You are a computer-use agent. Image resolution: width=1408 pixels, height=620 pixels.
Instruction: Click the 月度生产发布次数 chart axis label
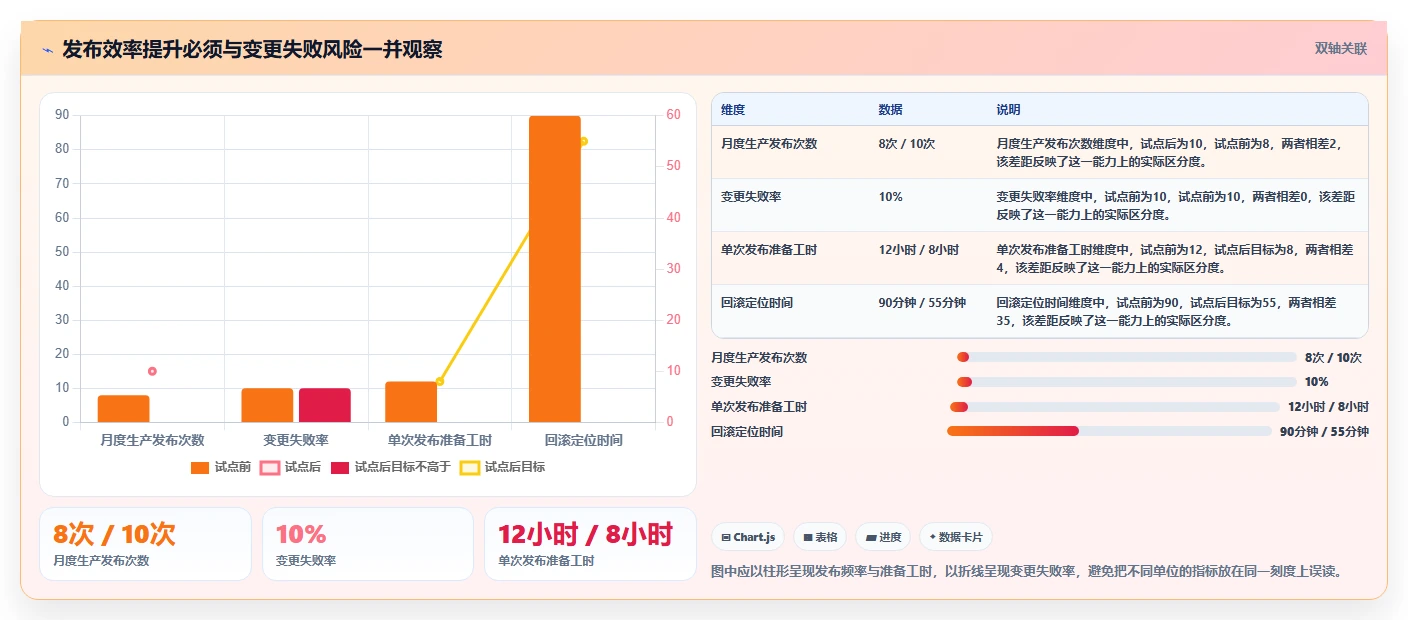pyautogui.click(x=152, y=441)
